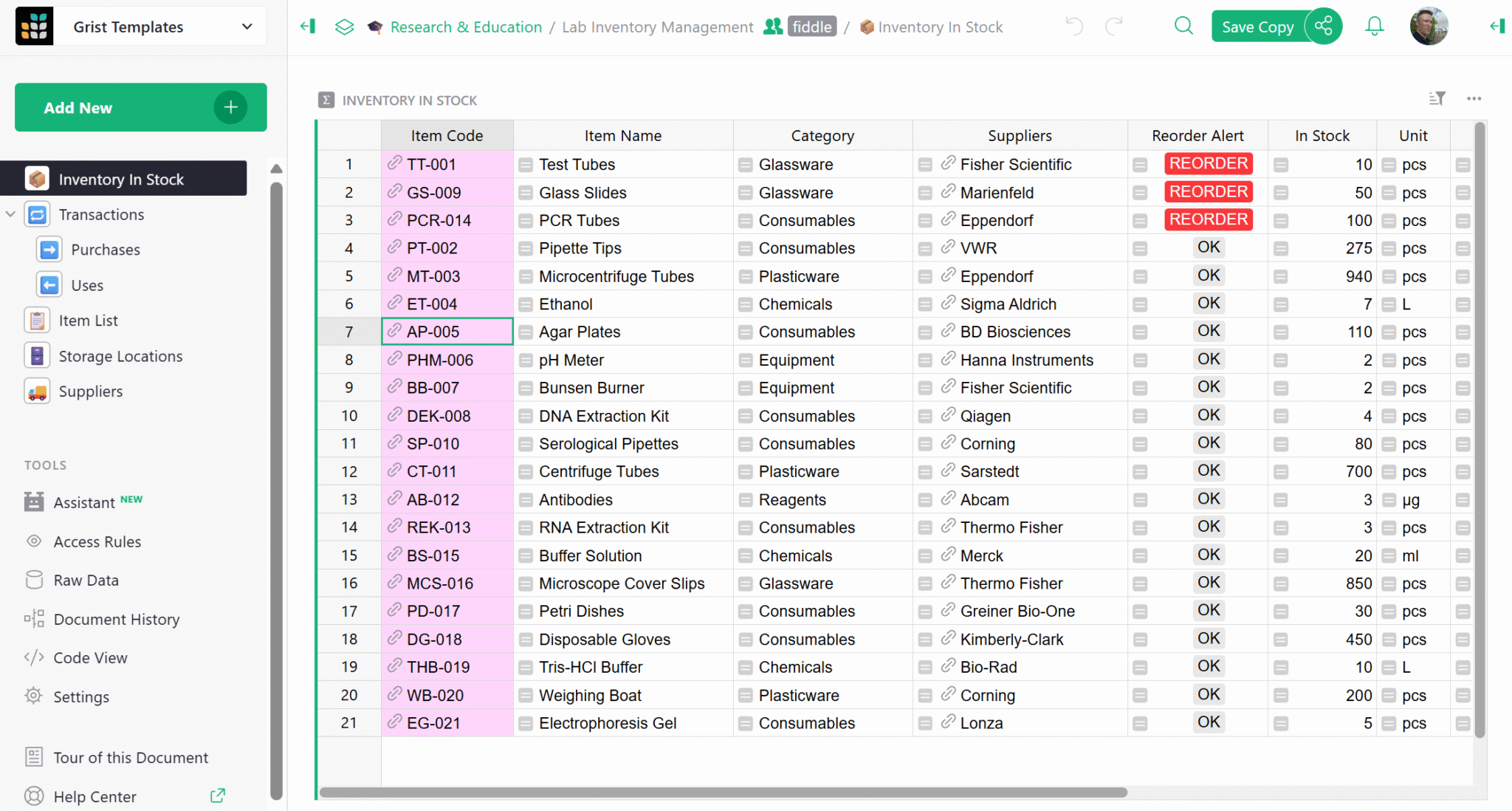The height and width of the screenshot is (811, 1512).
Task: Open Code View
Action: click(x=89, y=657)
